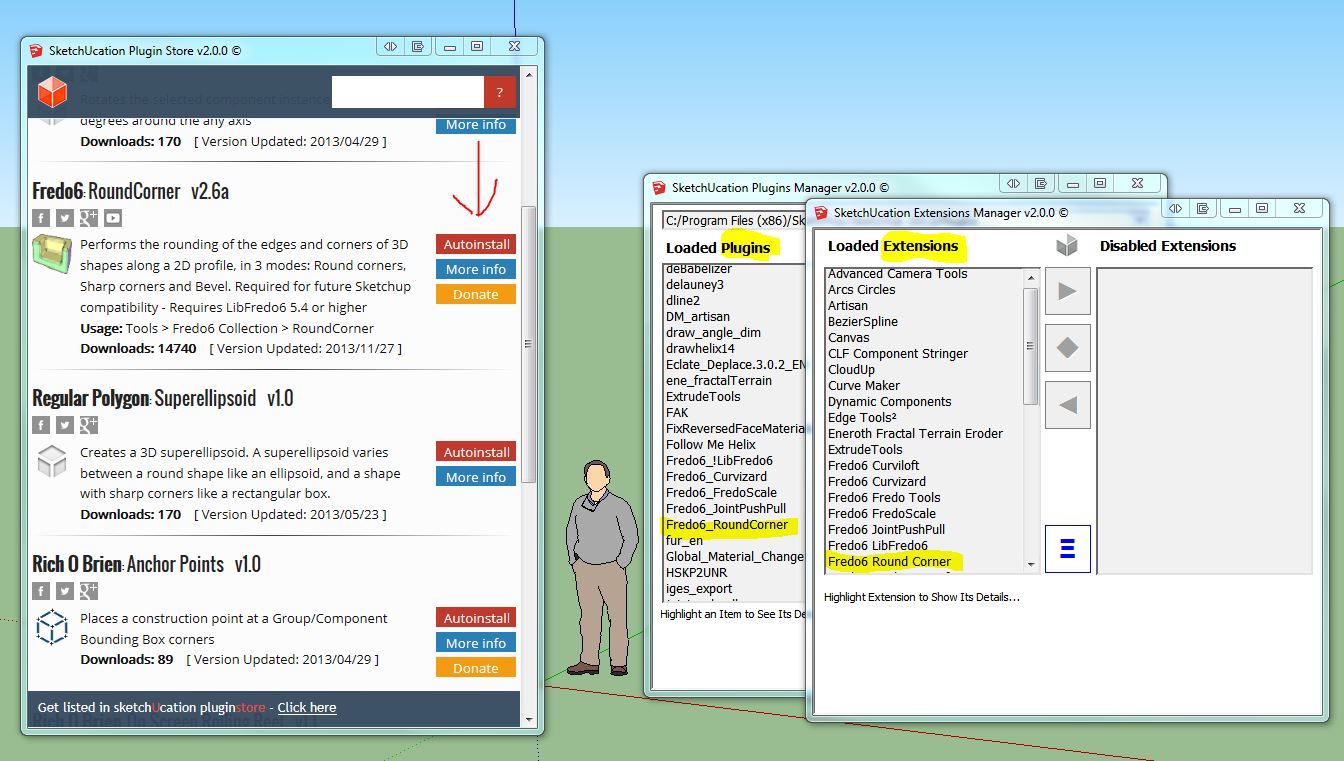The image size is (1344, 761).
Task: Select ene_fractalTerrain in Loaded Plugins
Action: [x=719, y=380]
